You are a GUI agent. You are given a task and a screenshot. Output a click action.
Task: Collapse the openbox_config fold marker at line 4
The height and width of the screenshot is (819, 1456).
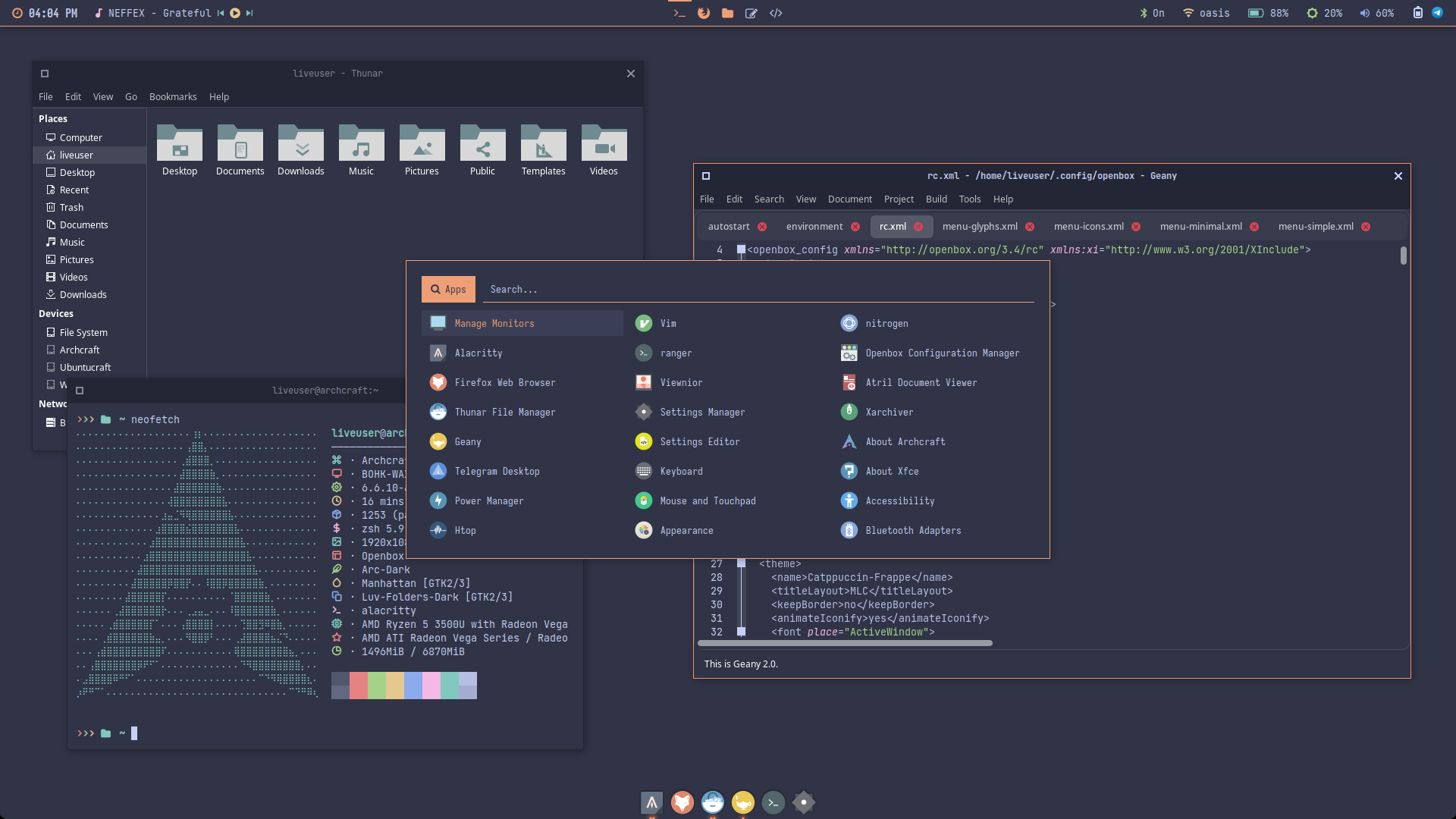(x=742, y=249)
